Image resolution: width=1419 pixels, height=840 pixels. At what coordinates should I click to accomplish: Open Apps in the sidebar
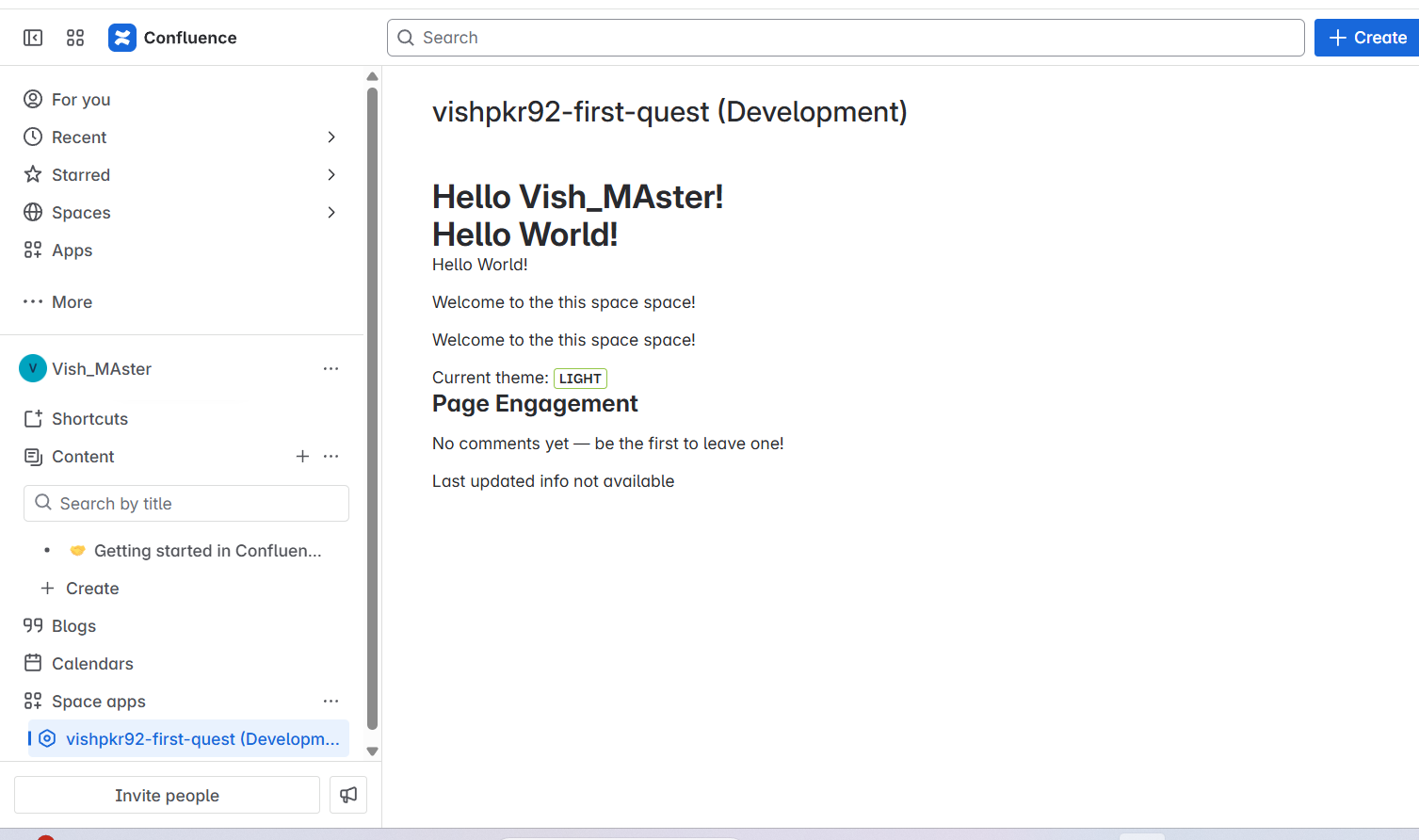click(73, 250)
